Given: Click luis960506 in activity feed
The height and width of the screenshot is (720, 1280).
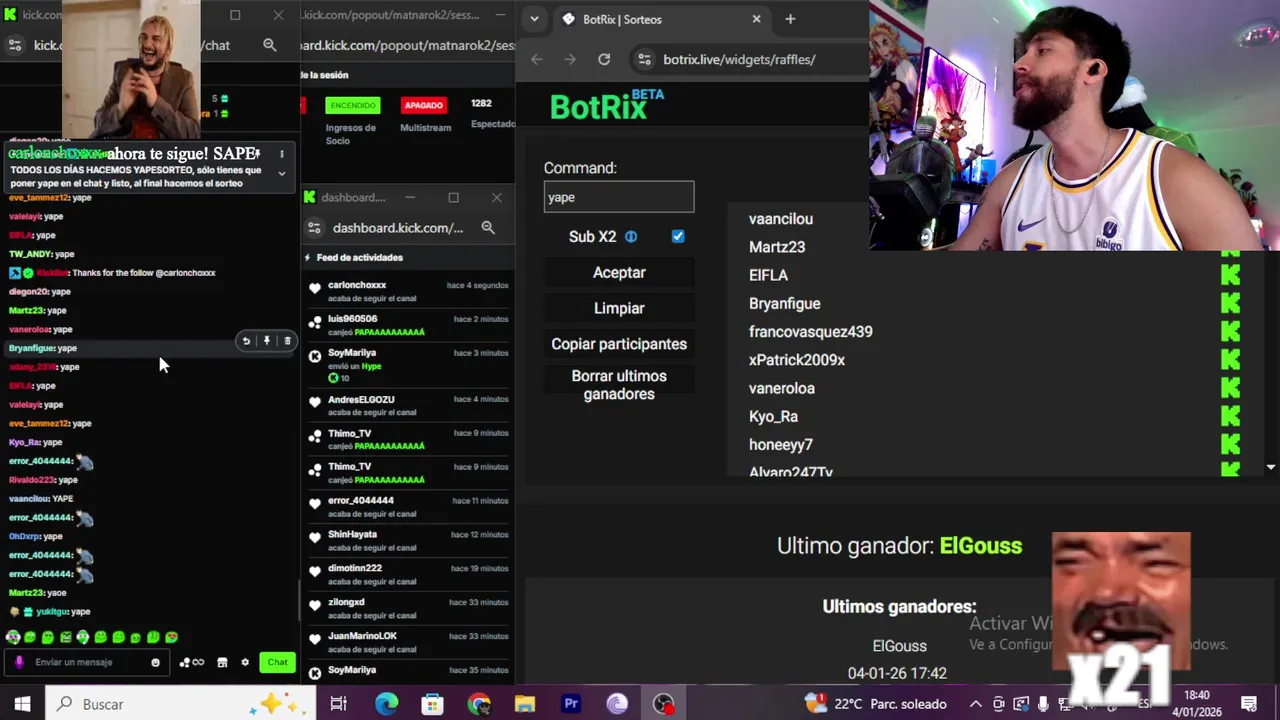Looking at the screenshot, I should [x=352, y=319].
